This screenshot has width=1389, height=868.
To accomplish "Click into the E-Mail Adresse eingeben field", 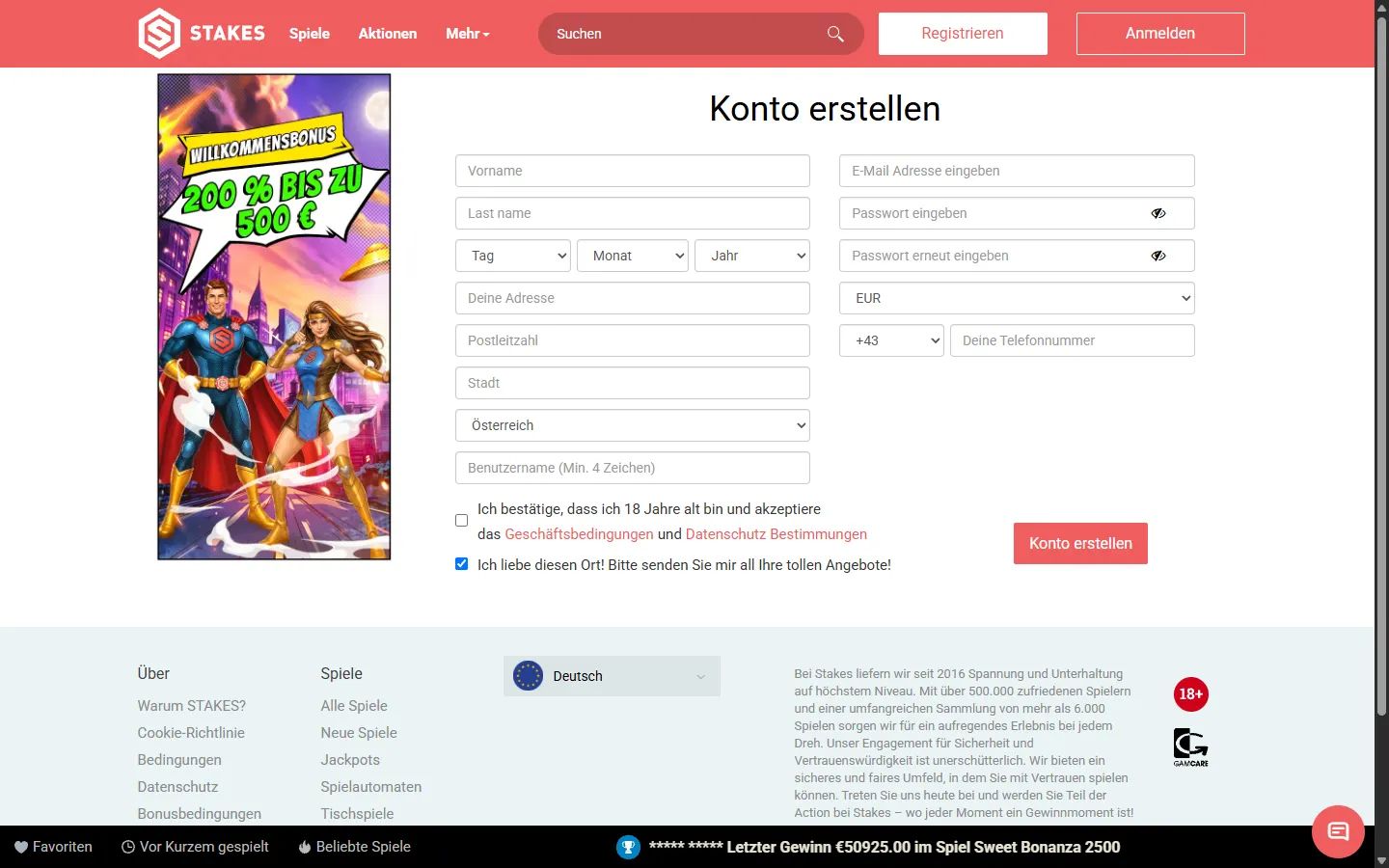I will click(x=1017, y=171).
